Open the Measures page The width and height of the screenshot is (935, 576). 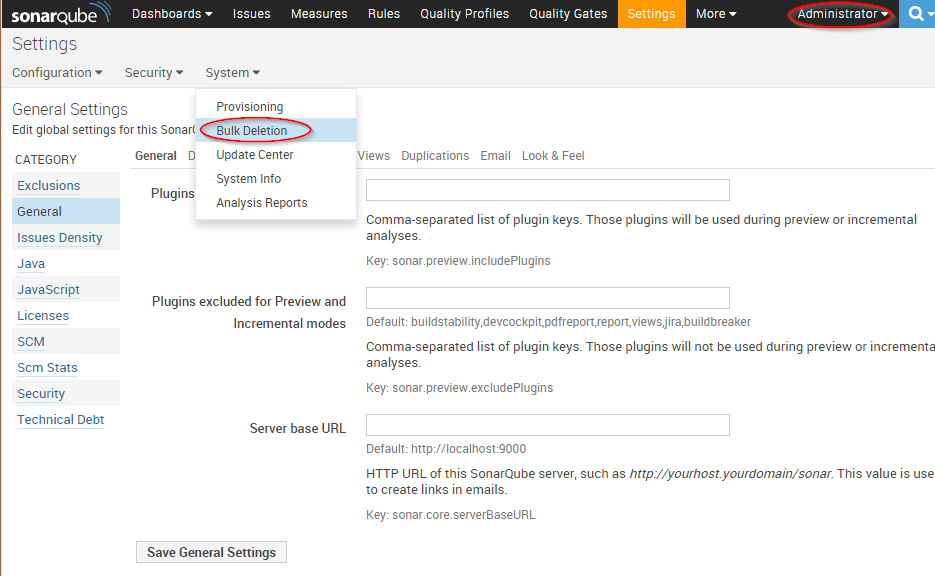tap(319, 14)
